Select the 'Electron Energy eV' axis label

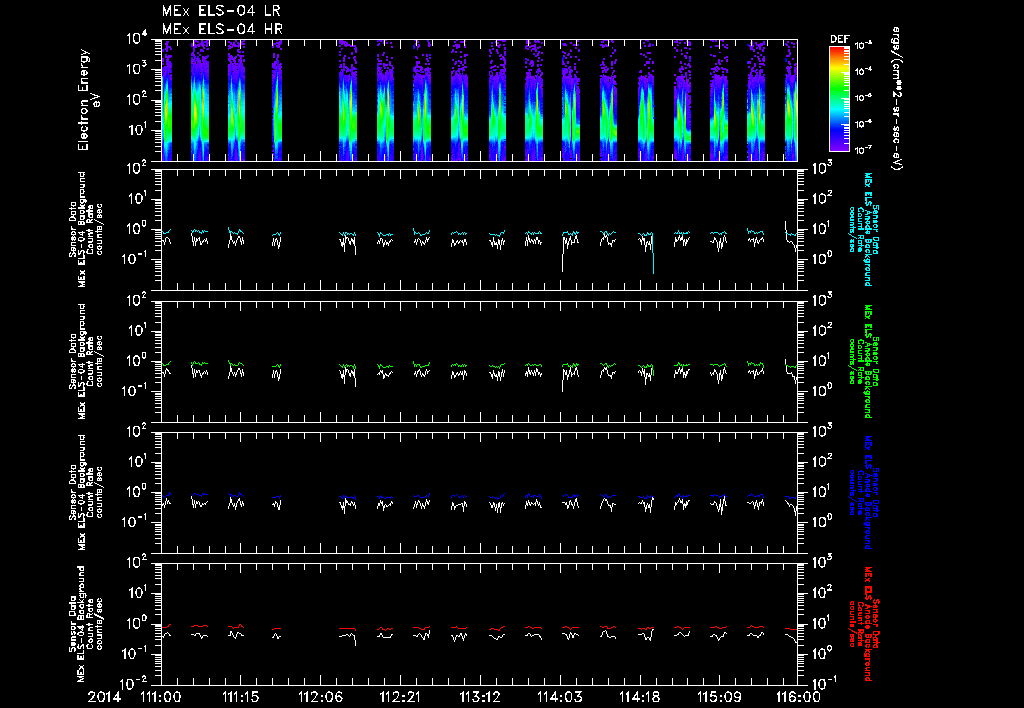click(88, 100)
